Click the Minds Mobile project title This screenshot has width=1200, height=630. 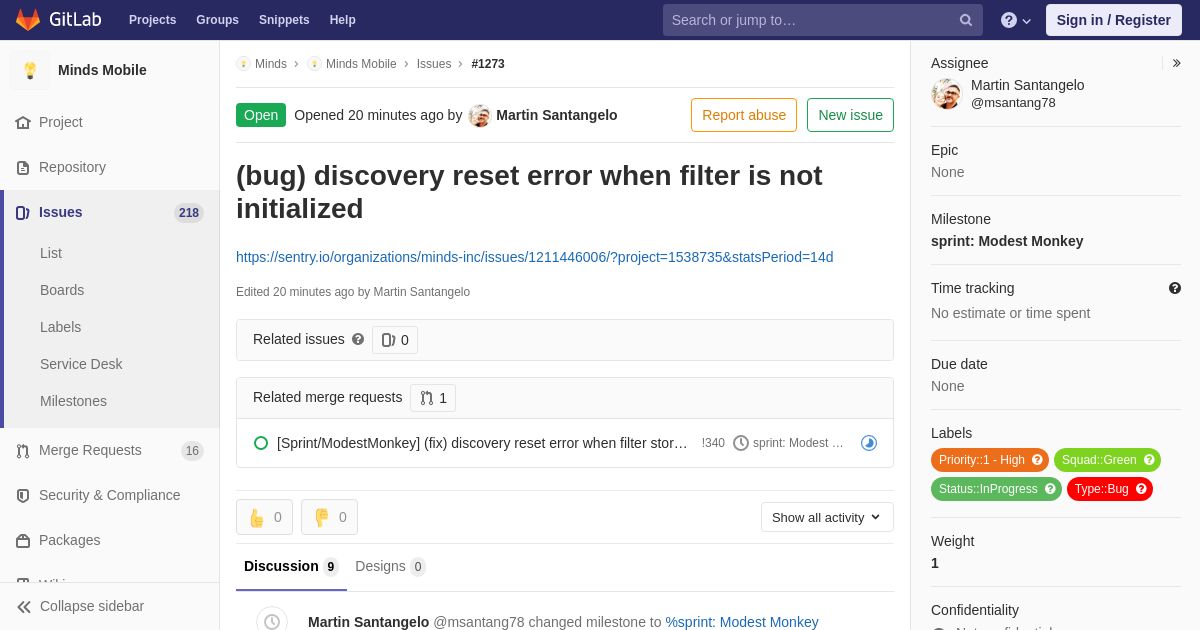point(102,70)
